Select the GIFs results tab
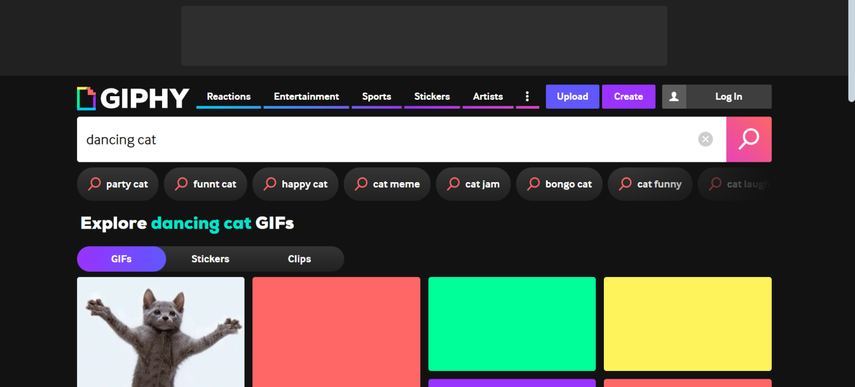 click(x=121, y=259)
